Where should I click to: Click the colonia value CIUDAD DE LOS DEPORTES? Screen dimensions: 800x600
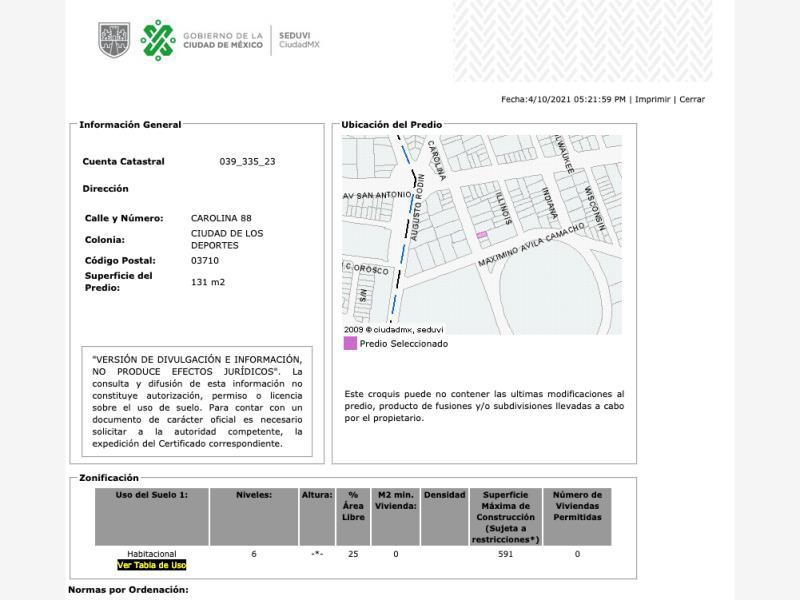227,239
